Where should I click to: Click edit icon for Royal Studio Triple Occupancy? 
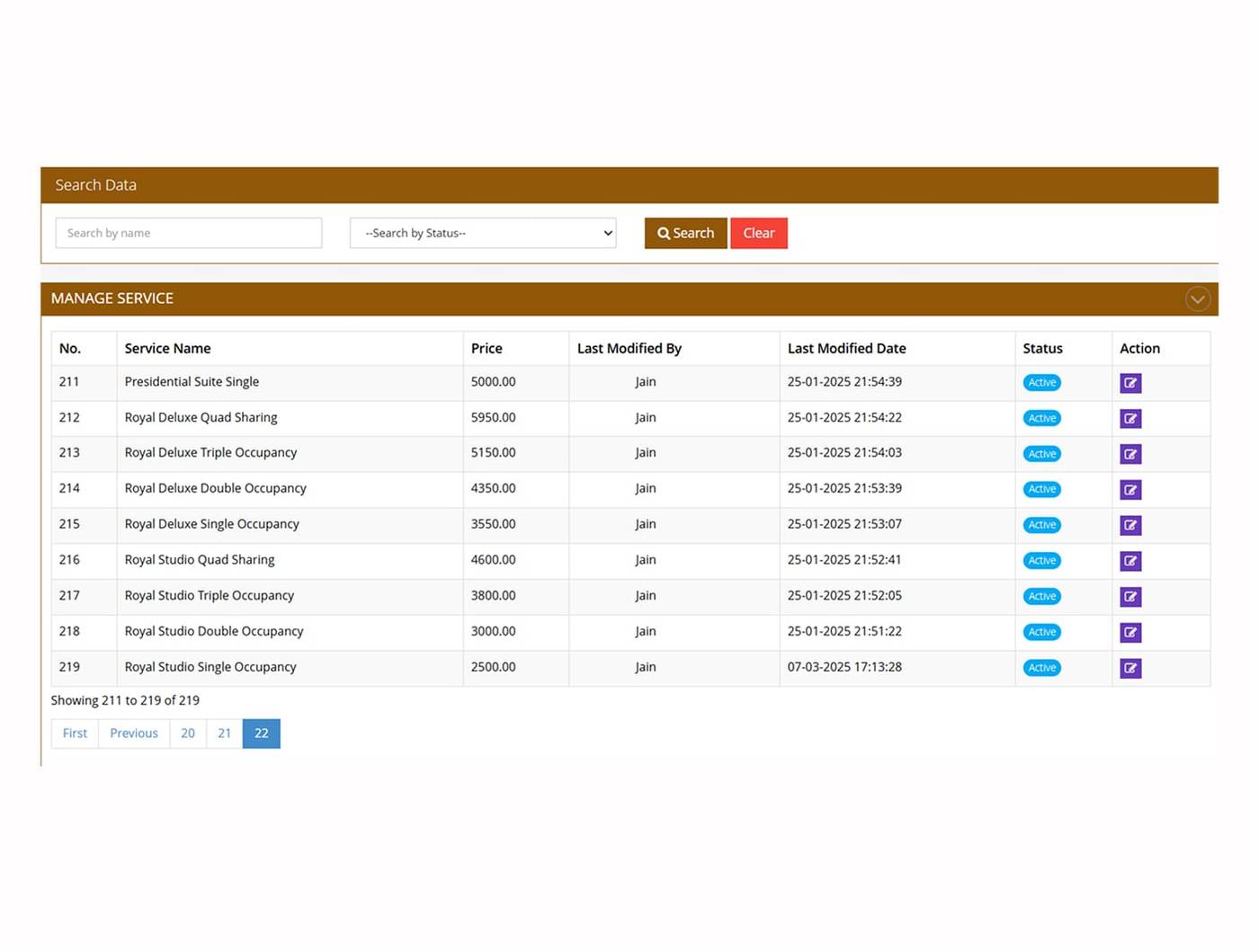1130,597
